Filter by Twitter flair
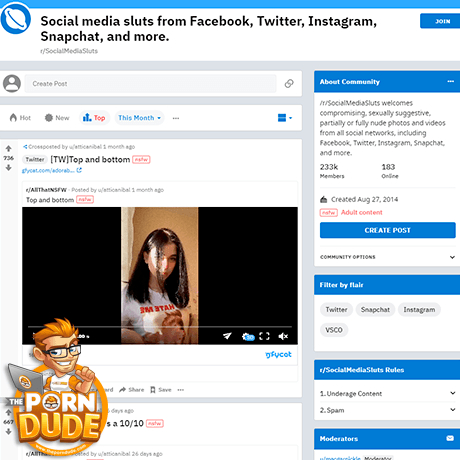The width and height of the screenshot is (460, 460). click(x=336, y=310)
